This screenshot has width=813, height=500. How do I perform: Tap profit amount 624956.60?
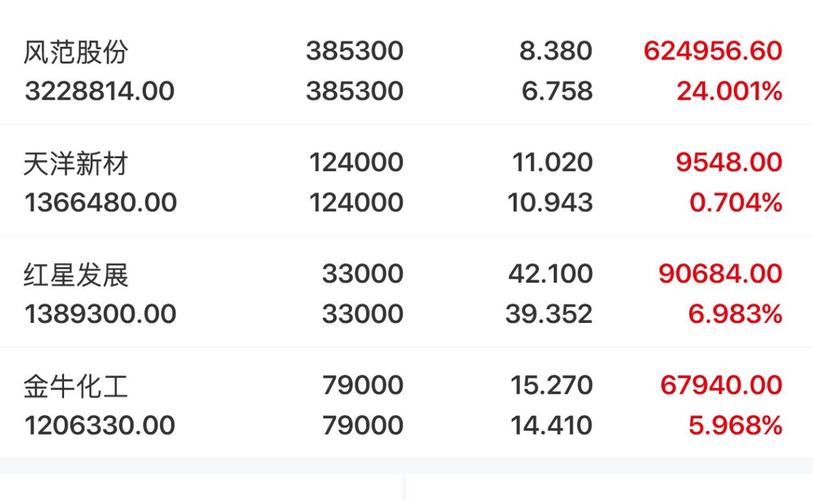713,51
